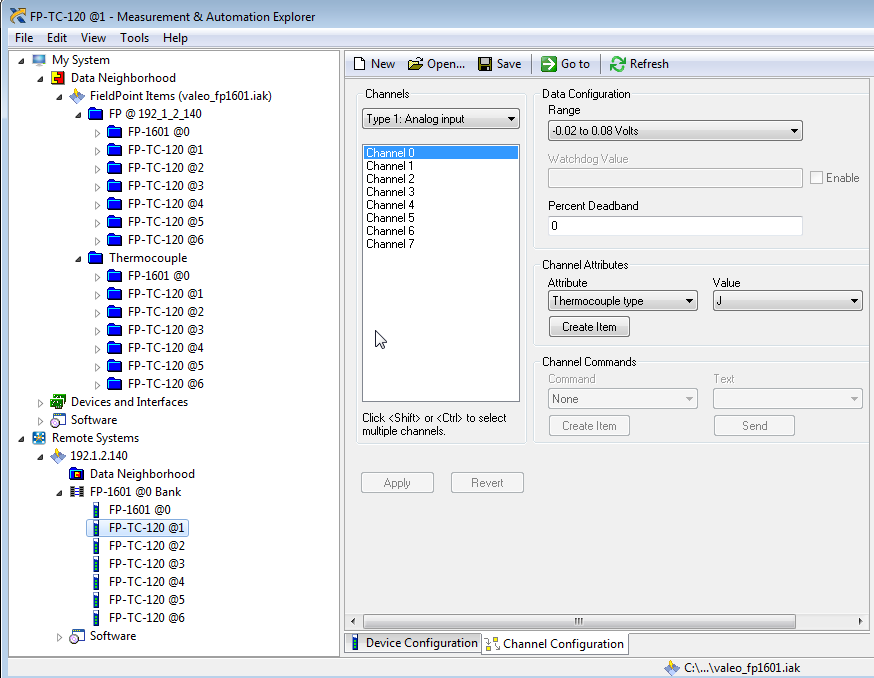
Task: Click the horizontal scrollbar thumb
Action: coord(579,621)
